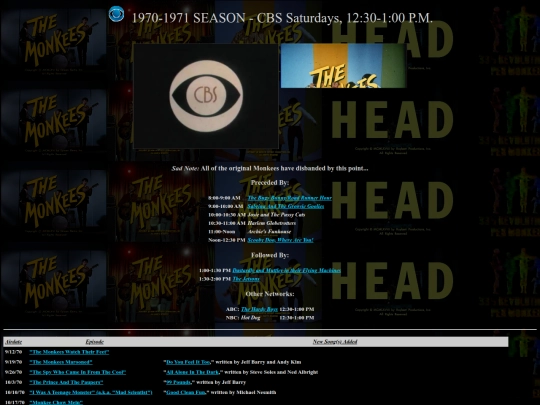Open the "Monkee Chow Mein" episode link

tap(56, 402)
